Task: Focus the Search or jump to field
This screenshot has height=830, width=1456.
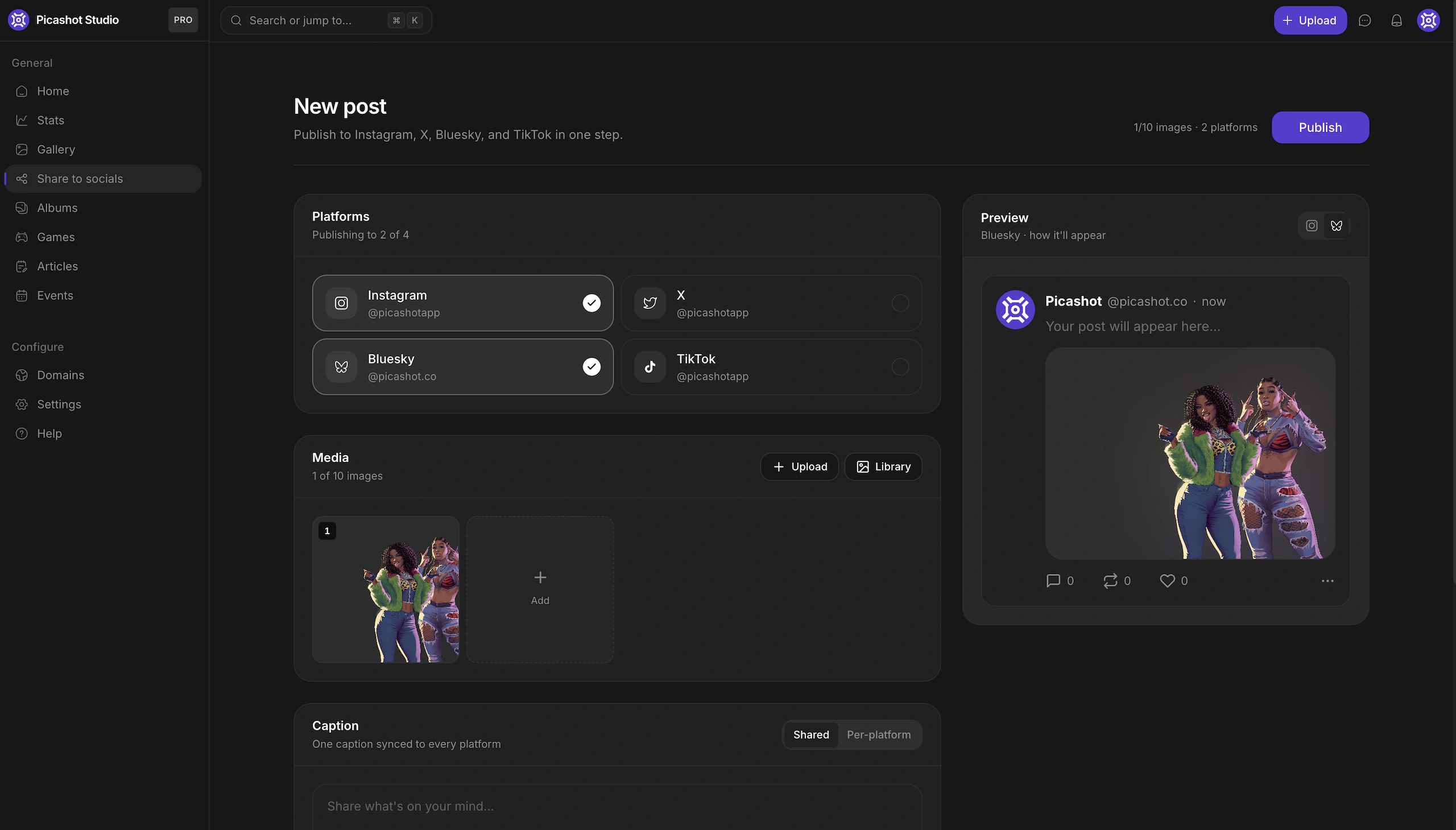Action: [326, 20]
